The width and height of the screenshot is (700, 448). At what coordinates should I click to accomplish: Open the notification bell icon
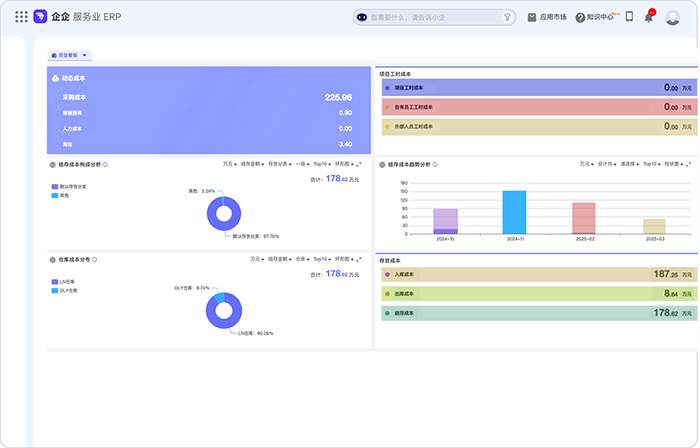[x=648, y=17]
